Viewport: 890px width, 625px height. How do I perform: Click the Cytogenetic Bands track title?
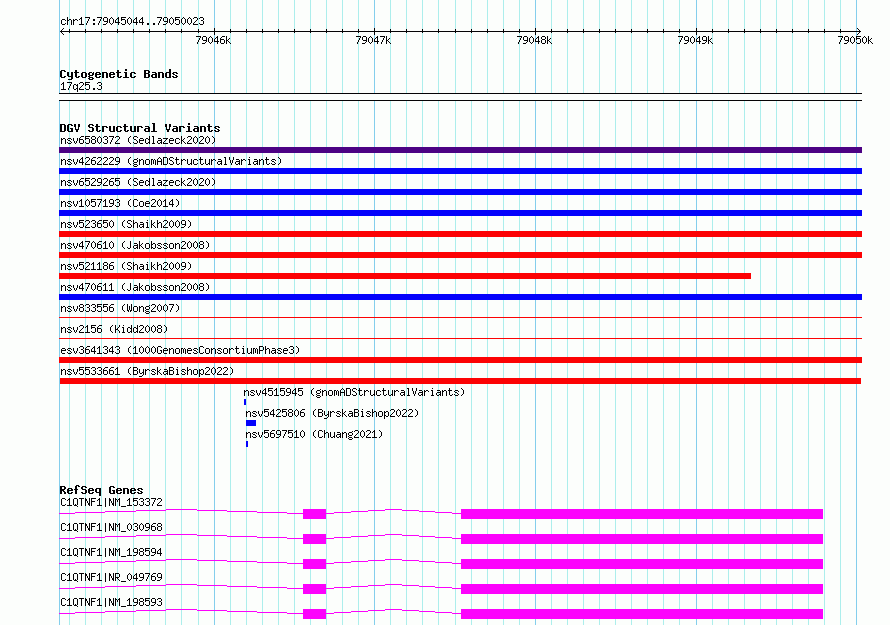click(119, 74)
